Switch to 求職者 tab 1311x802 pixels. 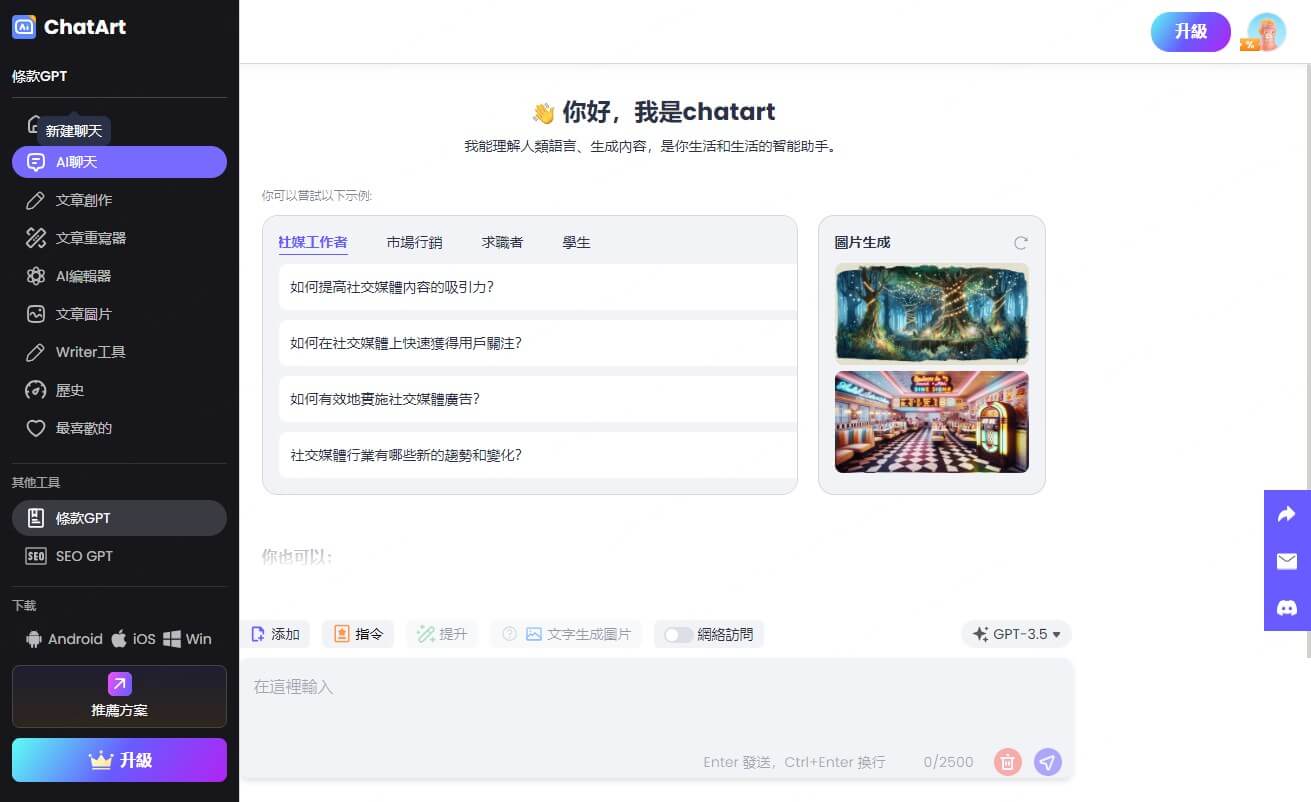click(x=502, y=242)
